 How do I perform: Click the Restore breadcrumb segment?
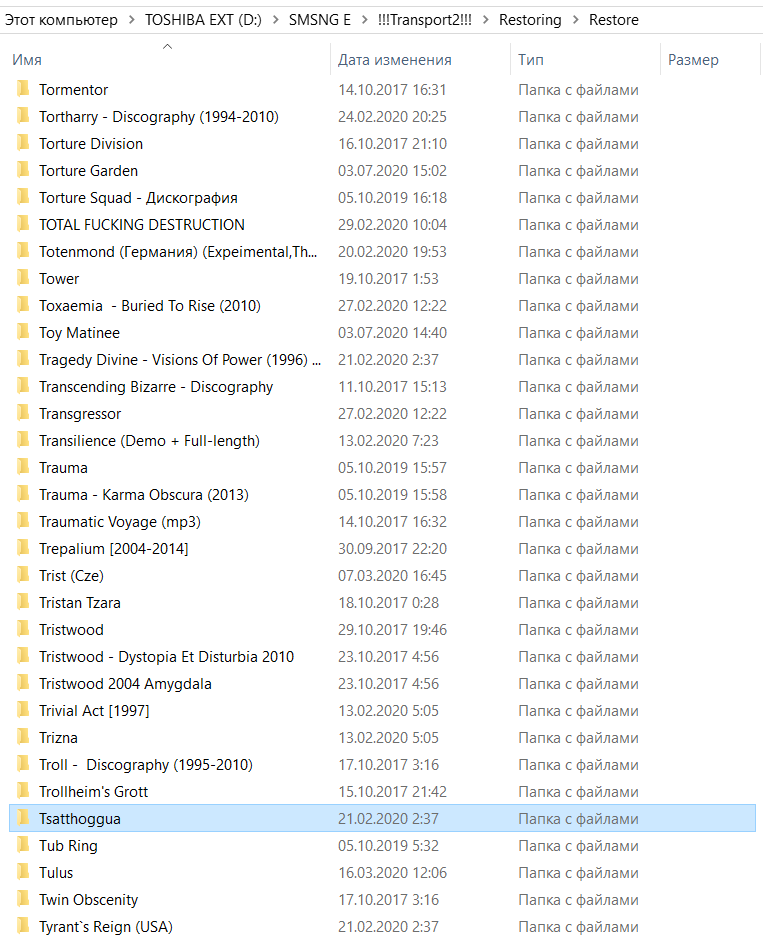(614, 20)
